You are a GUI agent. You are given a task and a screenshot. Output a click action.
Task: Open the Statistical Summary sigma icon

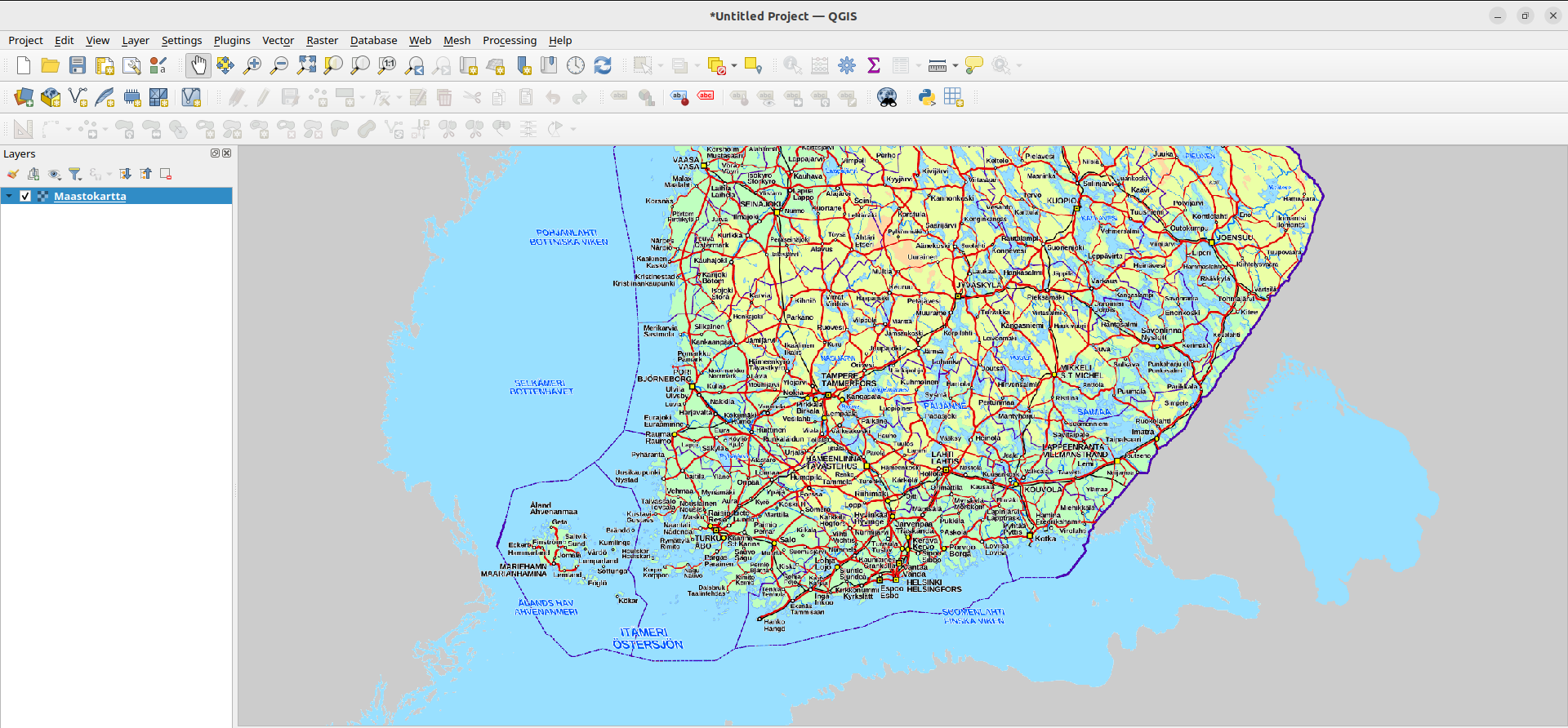(874, 65)
